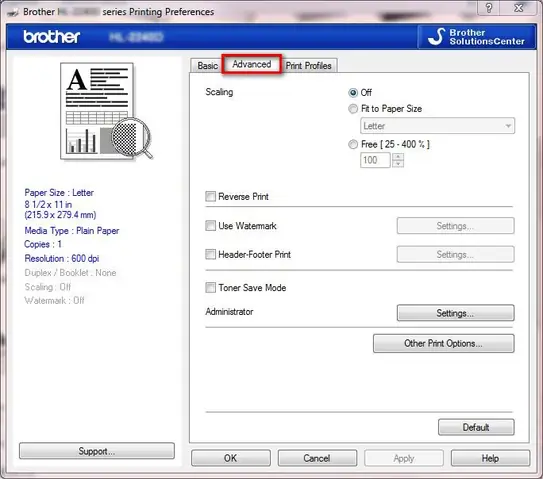Switch to the Basic tab
Viewport: 543px width, 479px height.
point(207,65)
